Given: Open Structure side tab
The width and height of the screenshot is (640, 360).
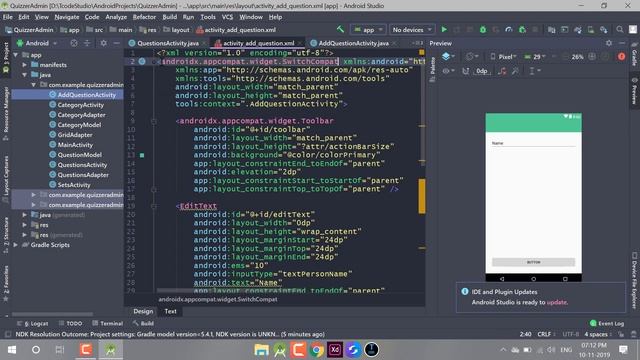Looking at the screenshot, I should point(5,235).
